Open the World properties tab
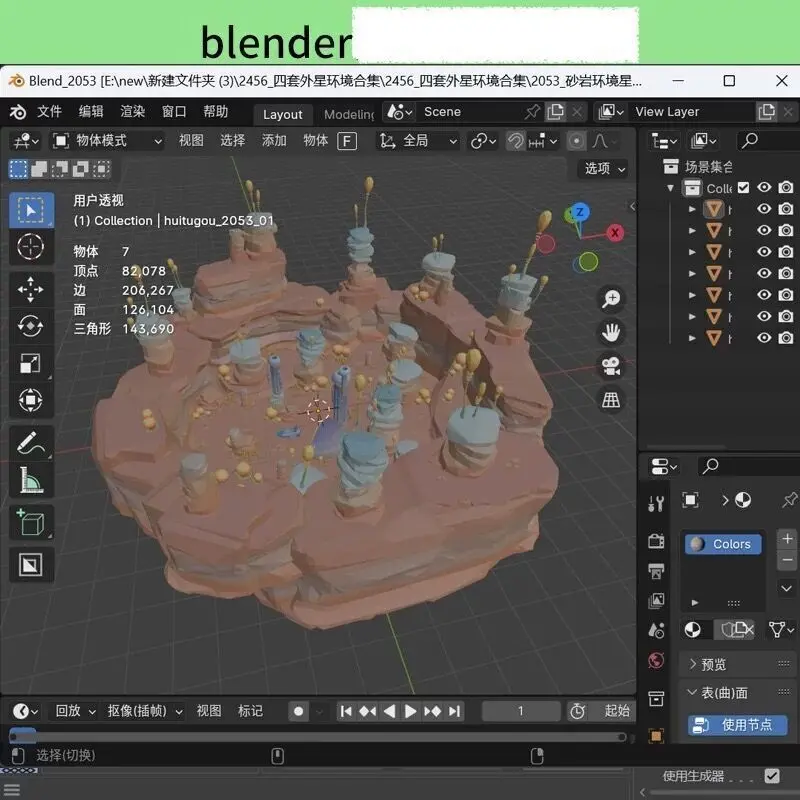The image size is (800, 800). (x=656, y=661)
